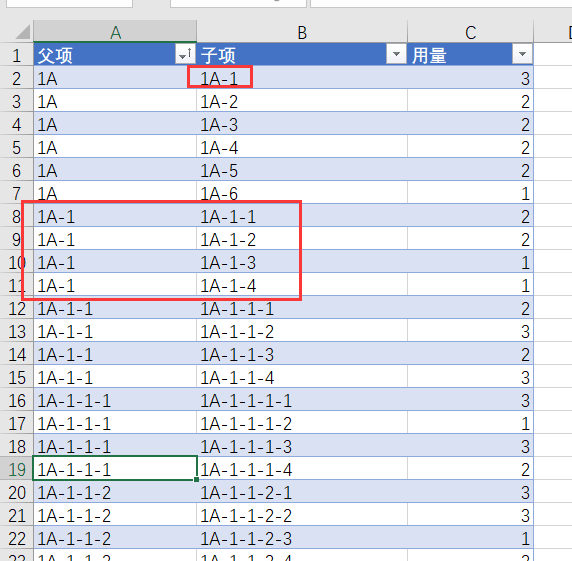
Task: Click cell 1A-2 in column B
Action: [x=302, y=101]
